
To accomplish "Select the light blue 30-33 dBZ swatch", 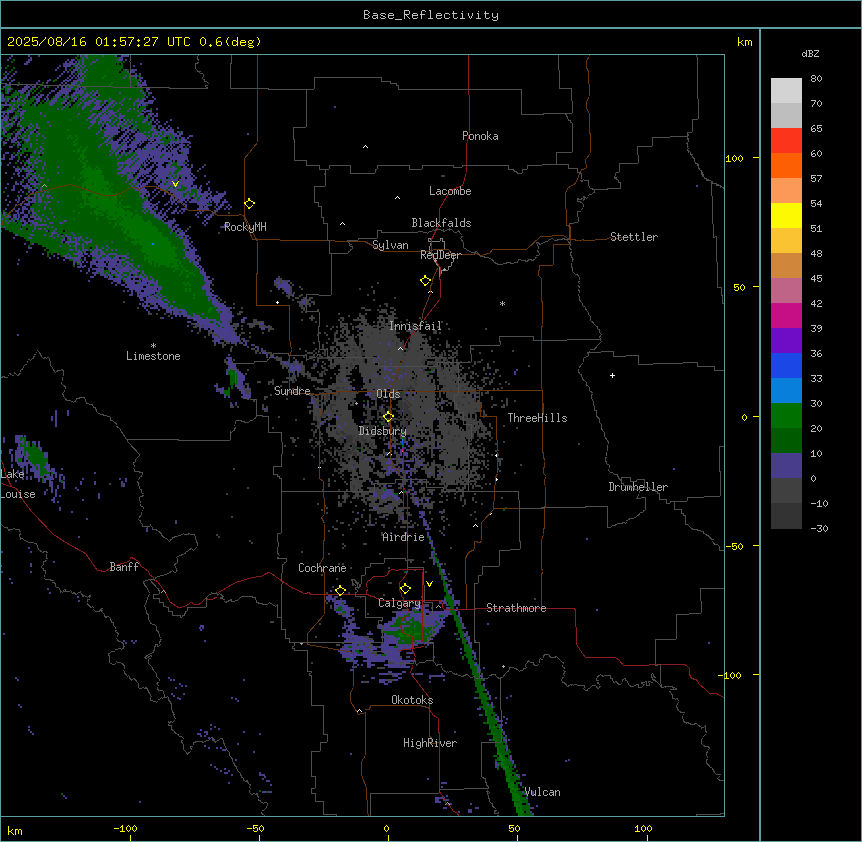I will 786,391.
